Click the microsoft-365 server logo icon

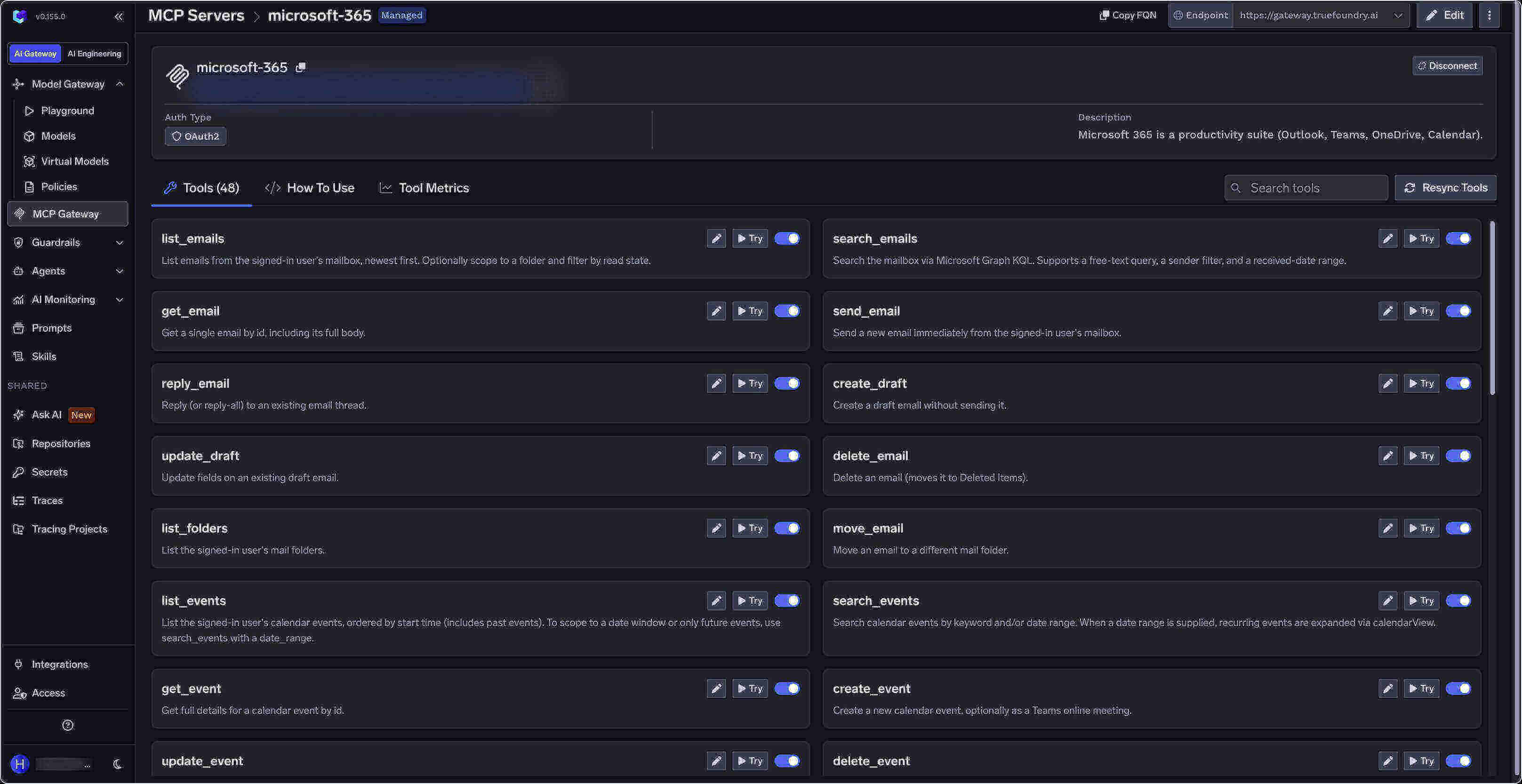tap(177, 76)
